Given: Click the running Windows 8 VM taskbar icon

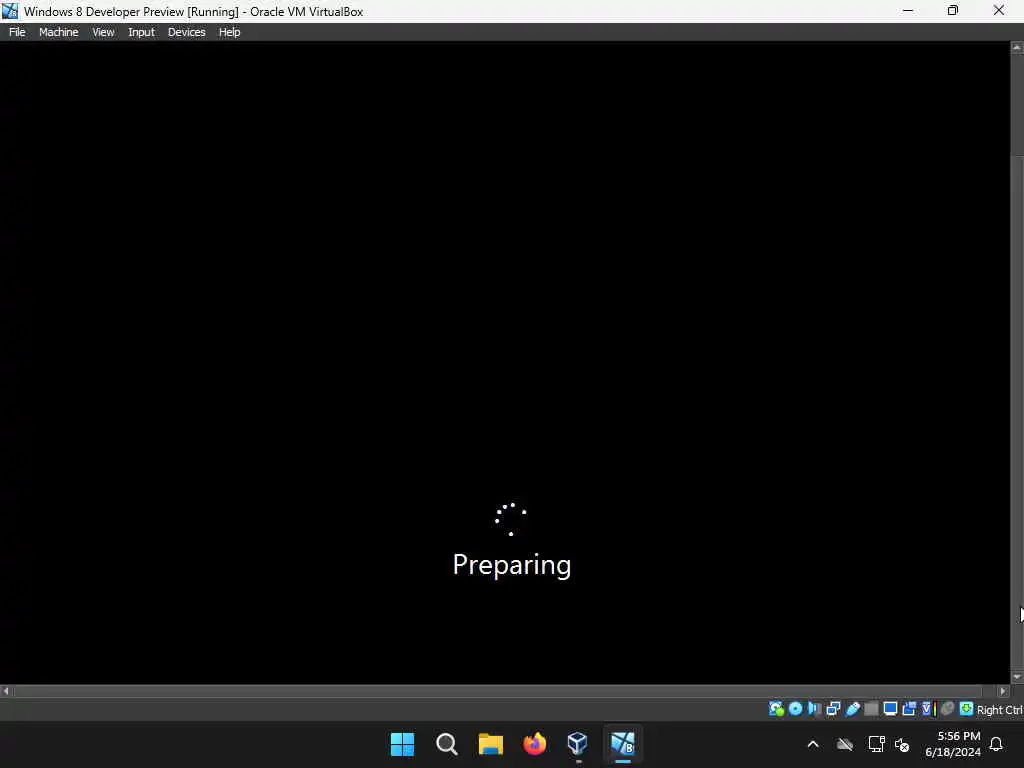Looking at the screenshot, I should (x=622, y=744).
